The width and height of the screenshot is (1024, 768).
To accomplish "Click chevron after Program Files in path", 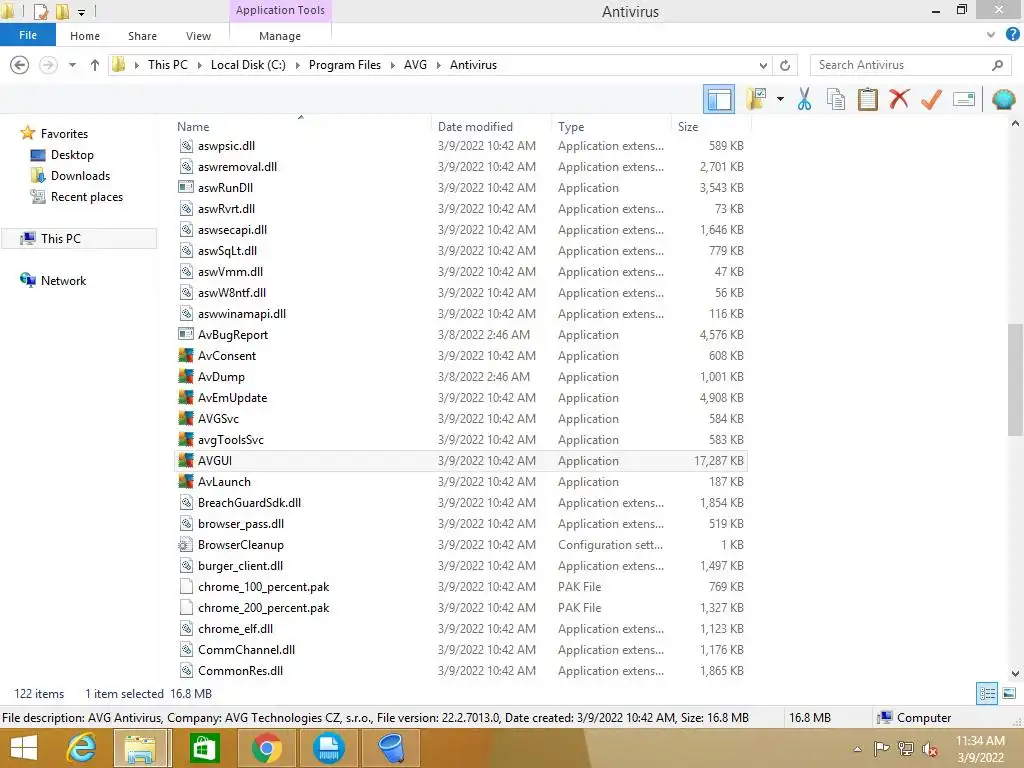I will (392, 65).
